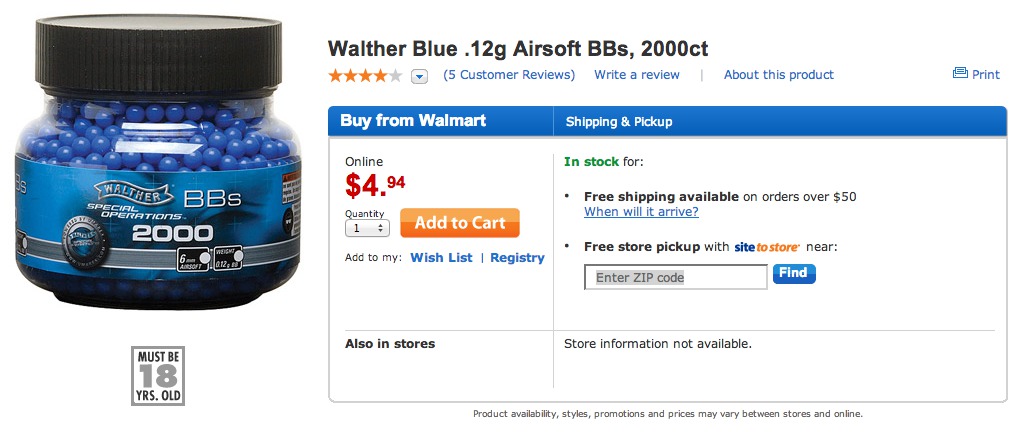Screen dimensions: 1021x432
Task: Open the When will it arrive link
Action: [641, 212]
